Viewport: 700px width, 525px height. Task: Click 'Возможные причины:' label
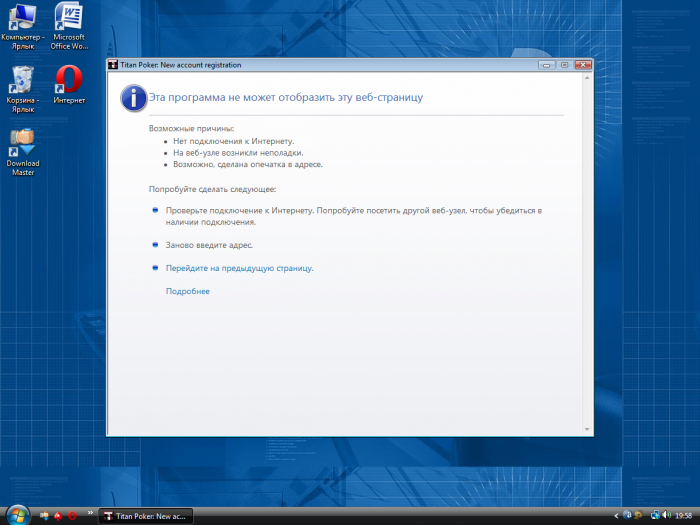192,129
